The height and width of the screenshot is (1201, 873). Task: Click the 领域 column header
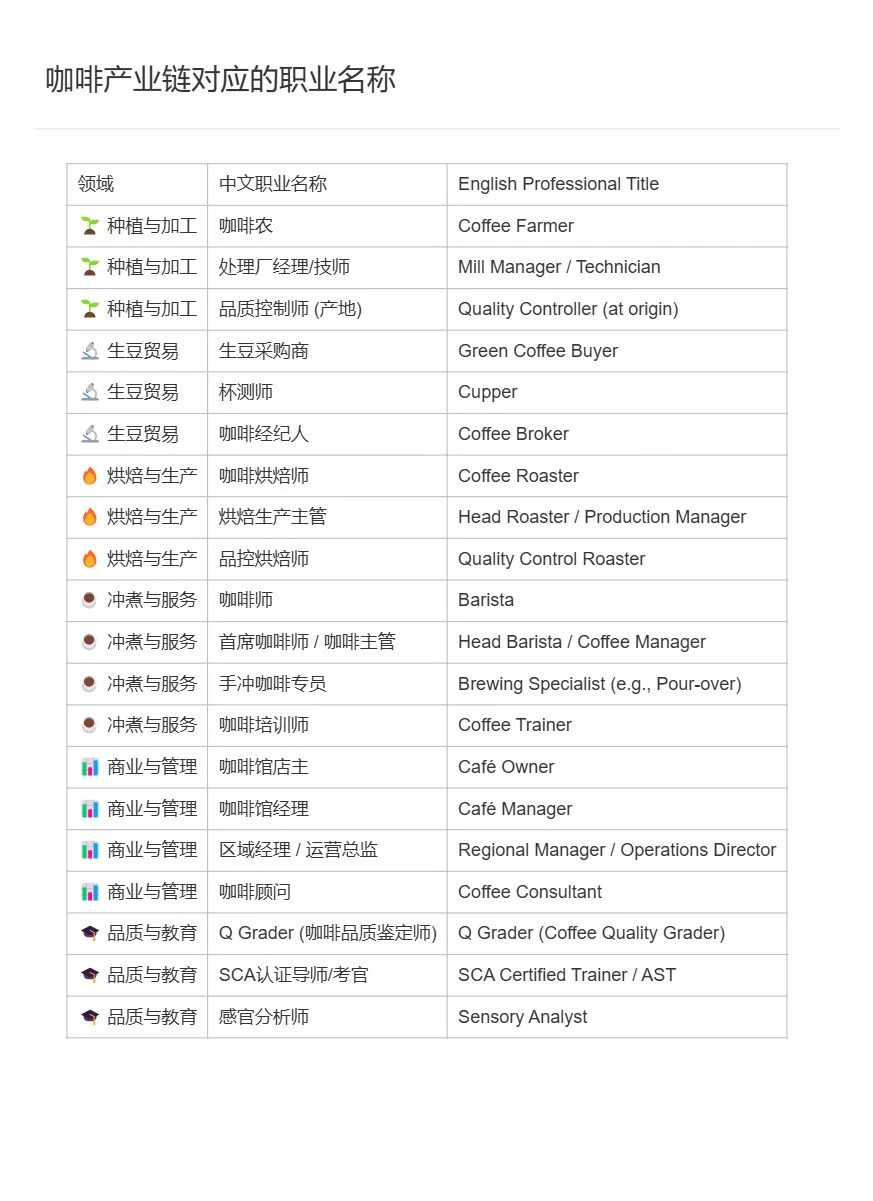coord(137,184)
